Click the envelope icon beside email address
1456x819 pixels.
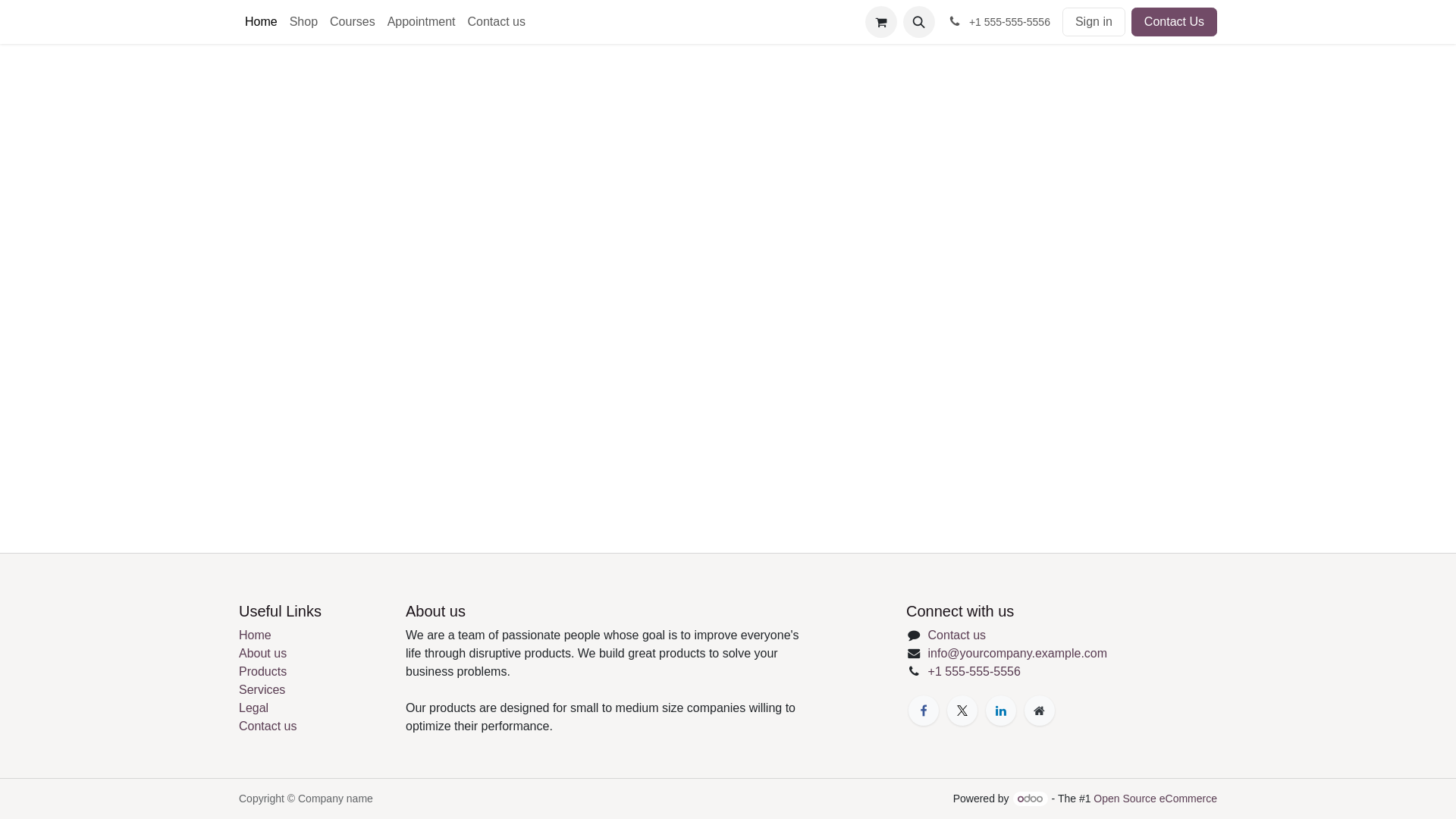pyautogui.click(x=914, y=654)
